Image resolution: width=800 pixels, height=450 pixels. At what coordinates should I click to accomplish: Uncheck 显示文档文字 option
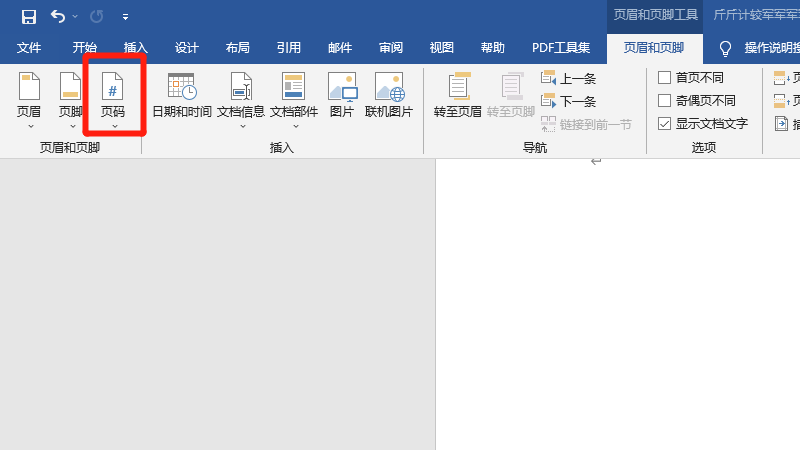665,124
